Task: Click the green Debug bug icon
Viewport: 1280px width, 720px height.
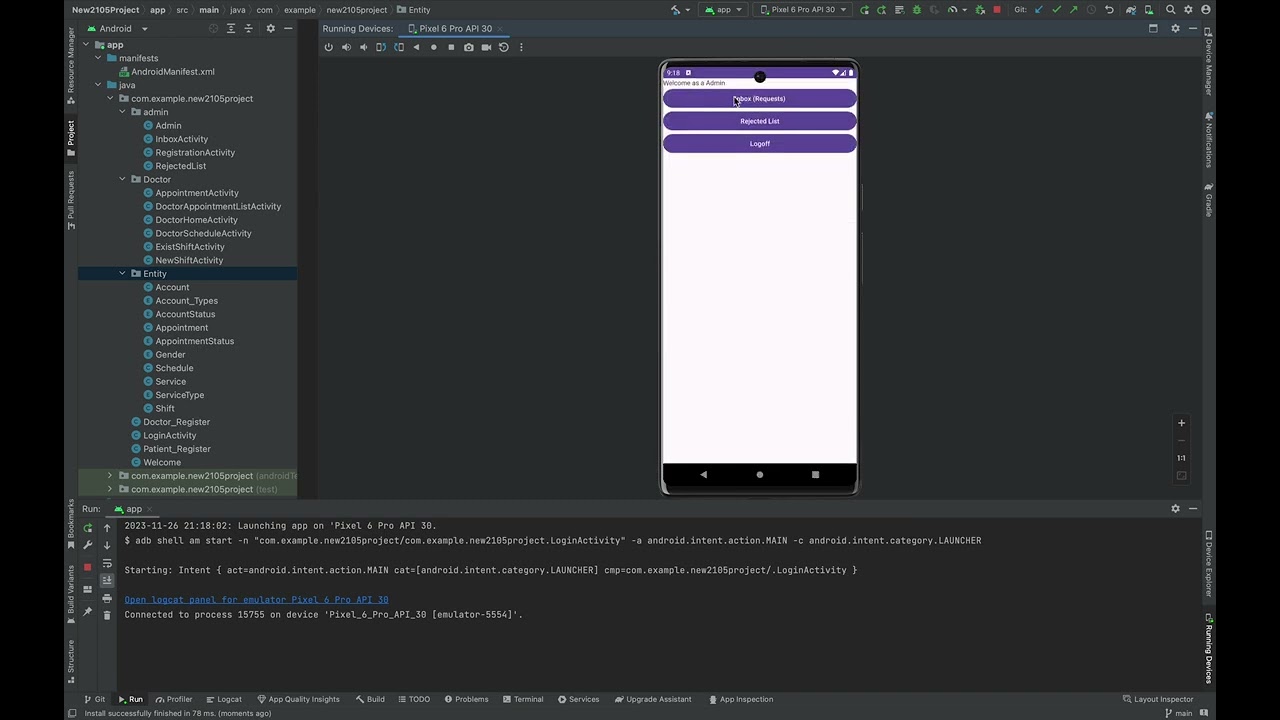Action: [x=916, y=10]
